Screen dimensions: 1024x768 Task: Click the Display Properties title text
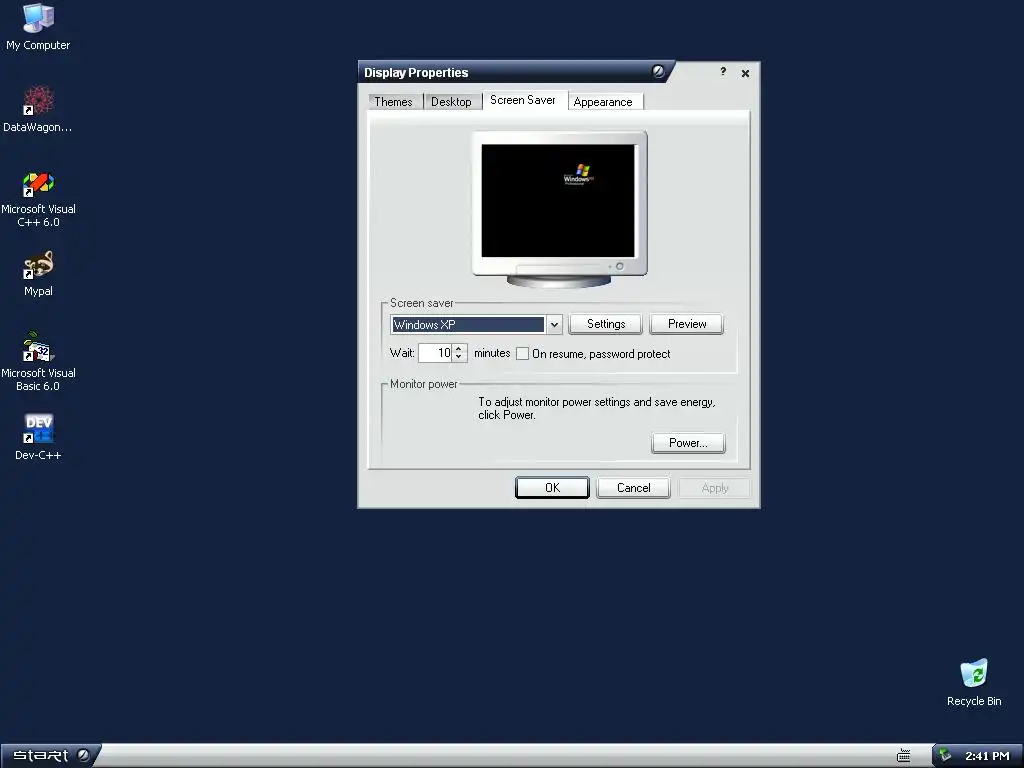[x=416, y=72]
